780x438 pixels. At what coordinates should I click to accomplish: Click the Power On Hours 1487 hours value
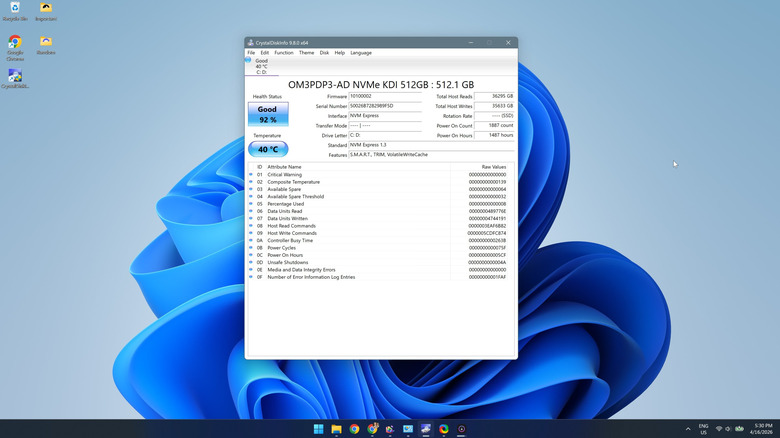pyautogui.click(x=494, y=135)
